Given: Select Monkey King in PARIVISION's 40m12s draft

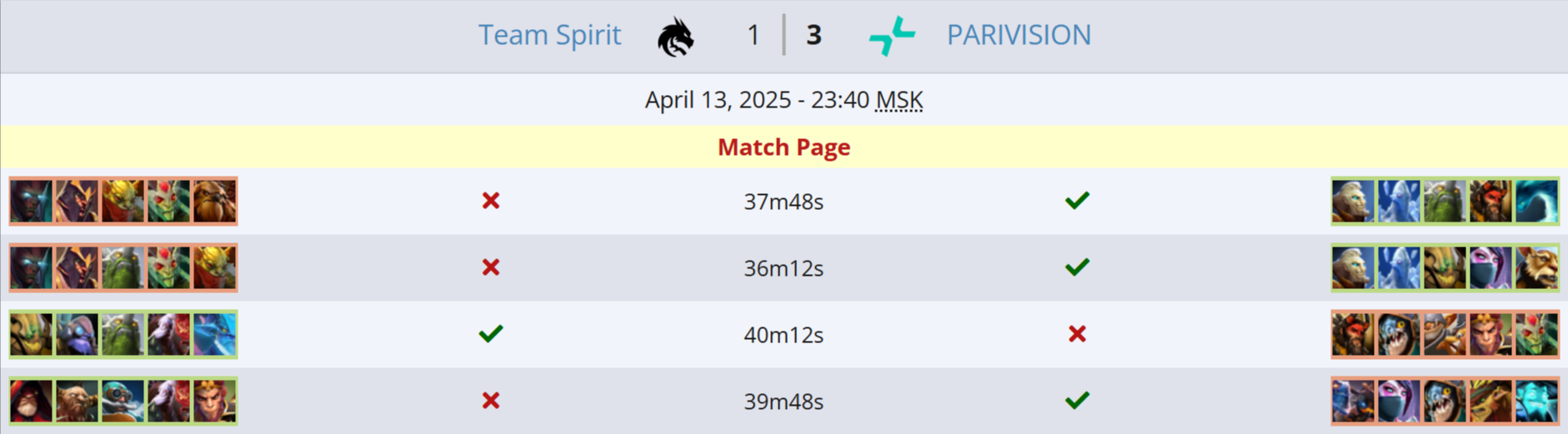Looking at the screenshot, I should 1490,335.
